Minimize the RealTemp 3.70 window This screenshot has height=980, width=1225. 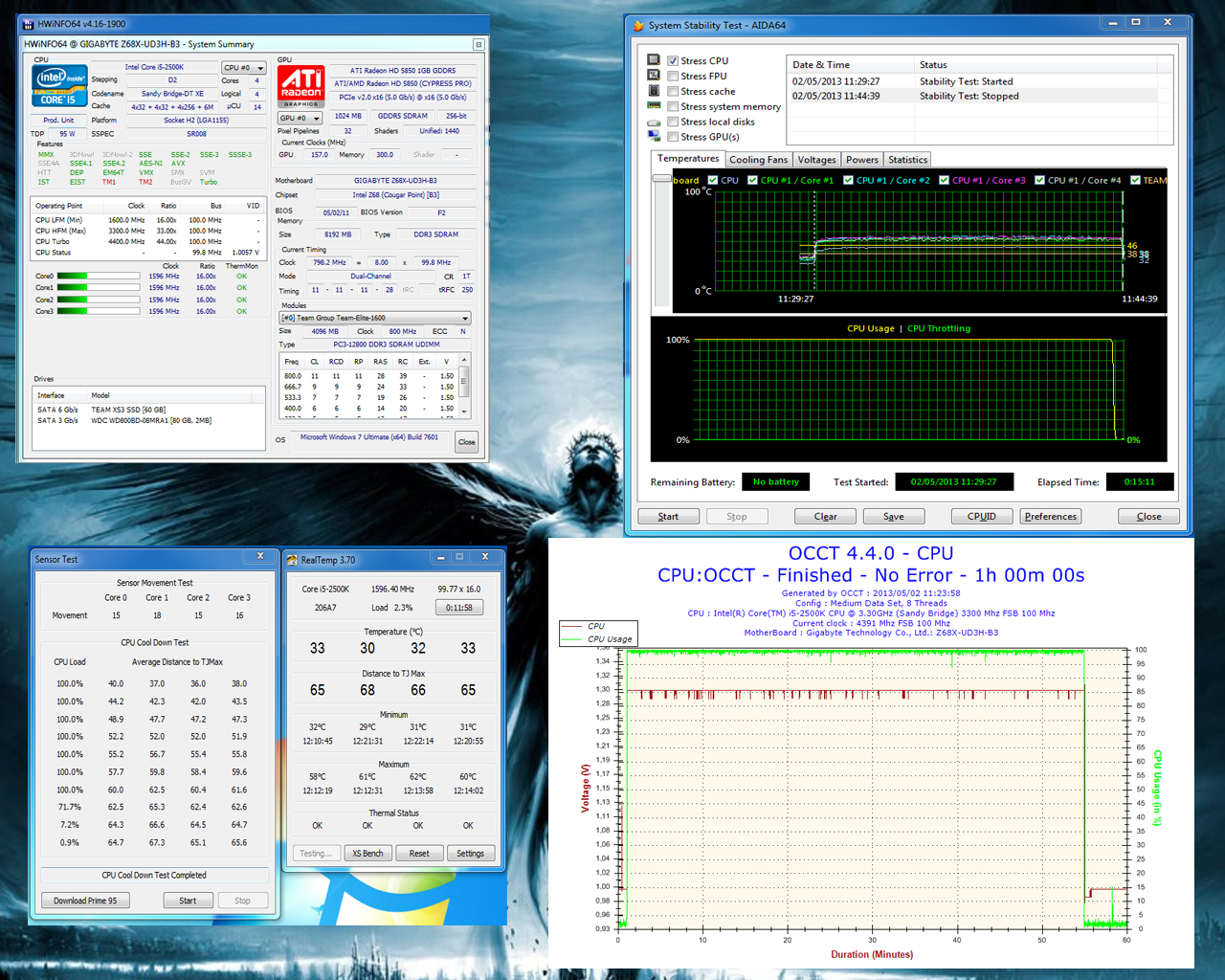(440, 557)
